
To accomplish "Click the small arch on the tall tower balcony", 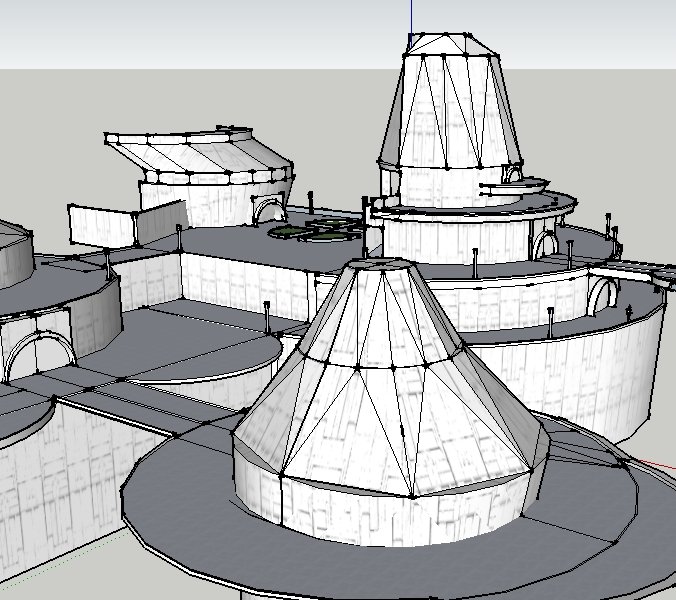I will coord(513,174).
